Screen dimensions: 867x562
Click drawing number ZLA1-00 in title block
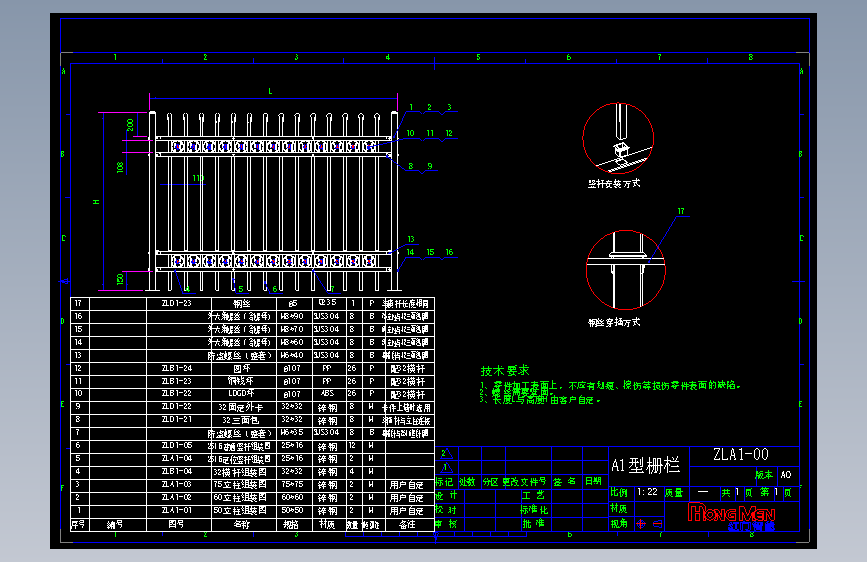pyautogui.click(x=740, y=455)
